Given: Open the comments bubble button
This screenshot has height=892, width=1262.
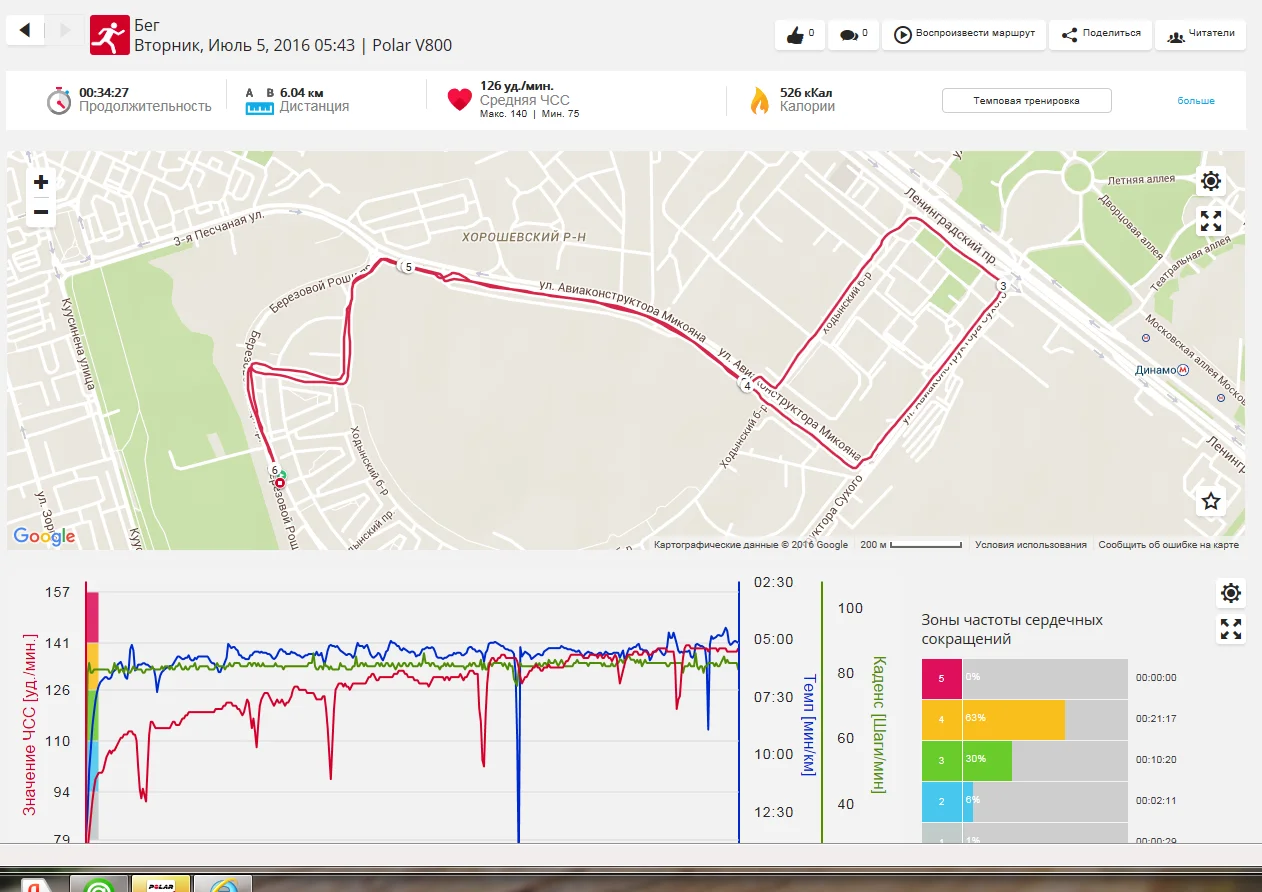Looking at the screenshot, I should pos(853,34).
